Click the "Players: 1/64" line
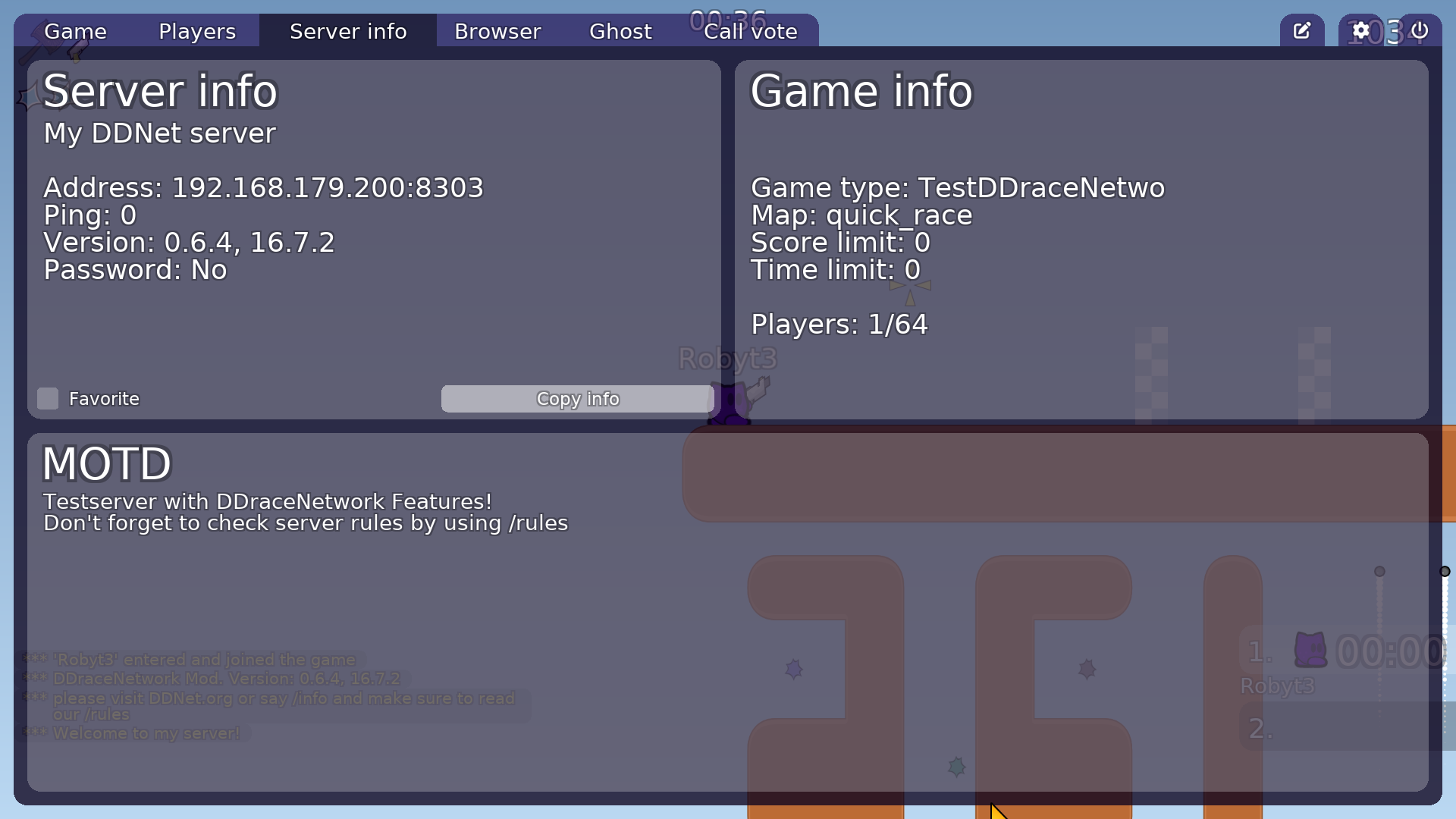 click(x=839, y=325)
